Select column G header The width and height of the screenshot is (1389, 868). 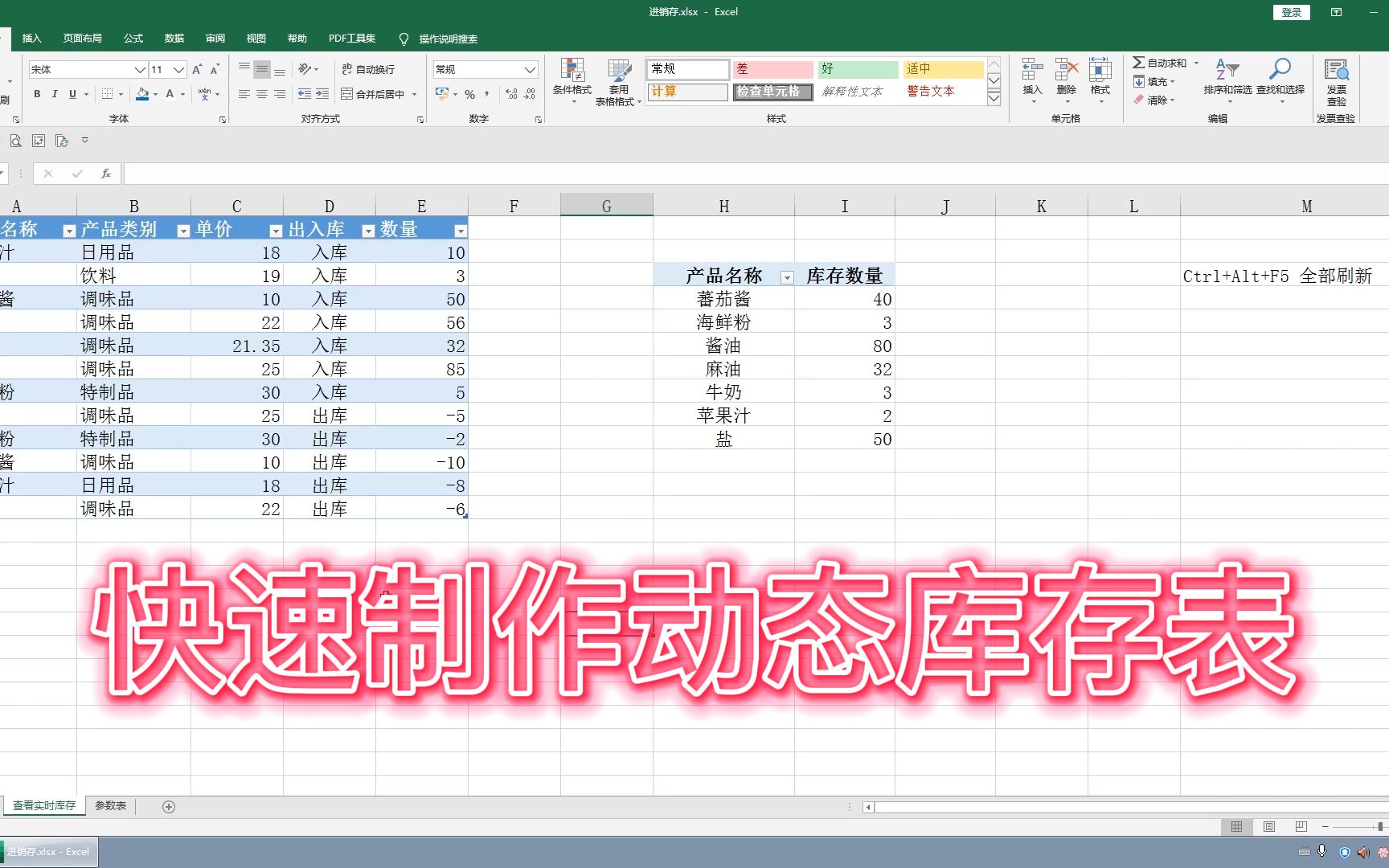607,207
